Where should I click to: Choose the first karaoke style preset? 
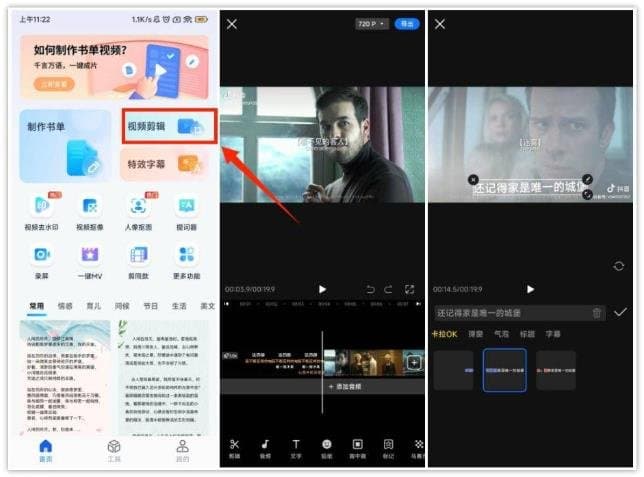click(x=454, y=370)
